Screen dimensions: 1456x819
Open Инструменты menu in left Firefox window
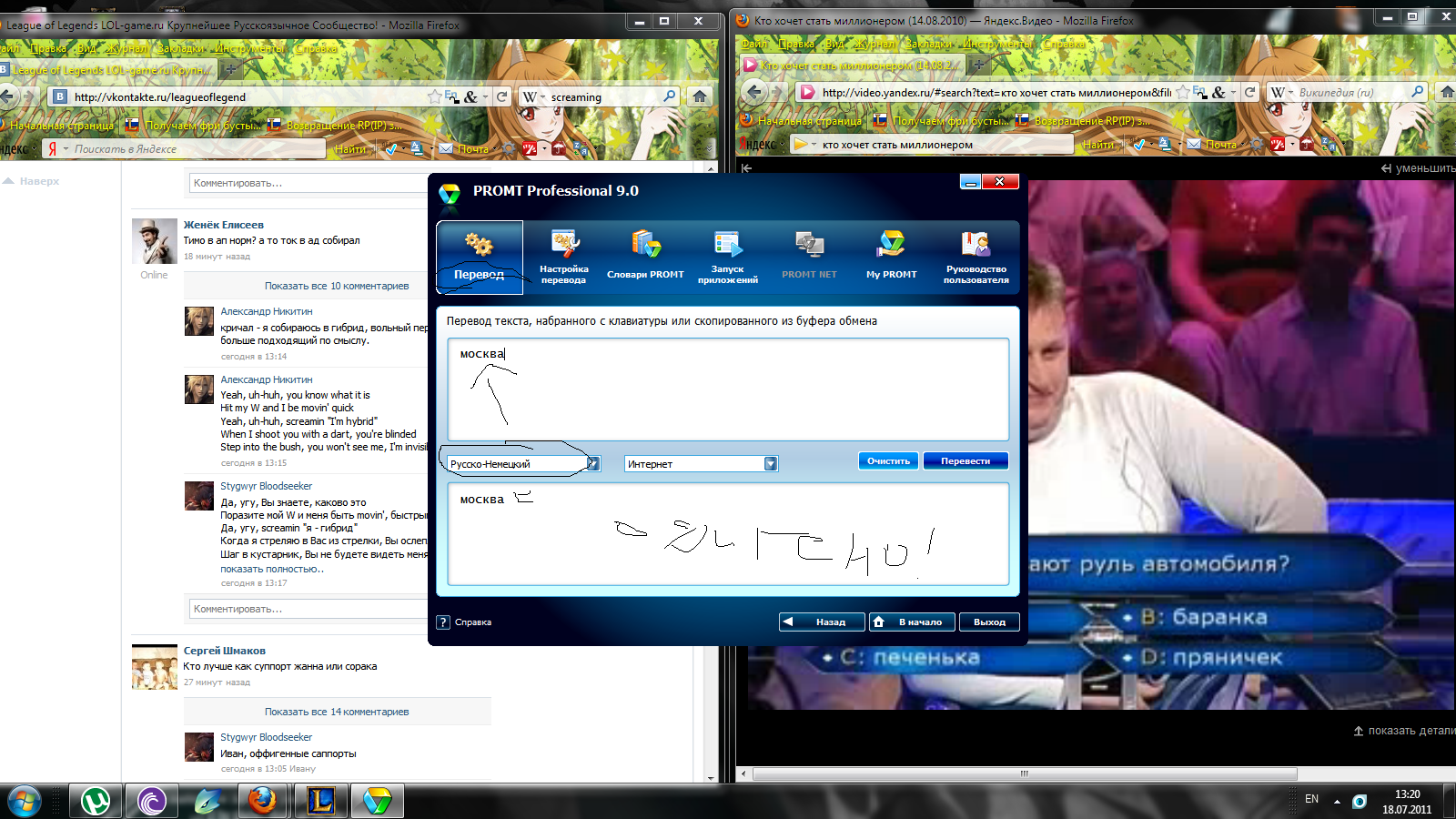coord(250,48)
